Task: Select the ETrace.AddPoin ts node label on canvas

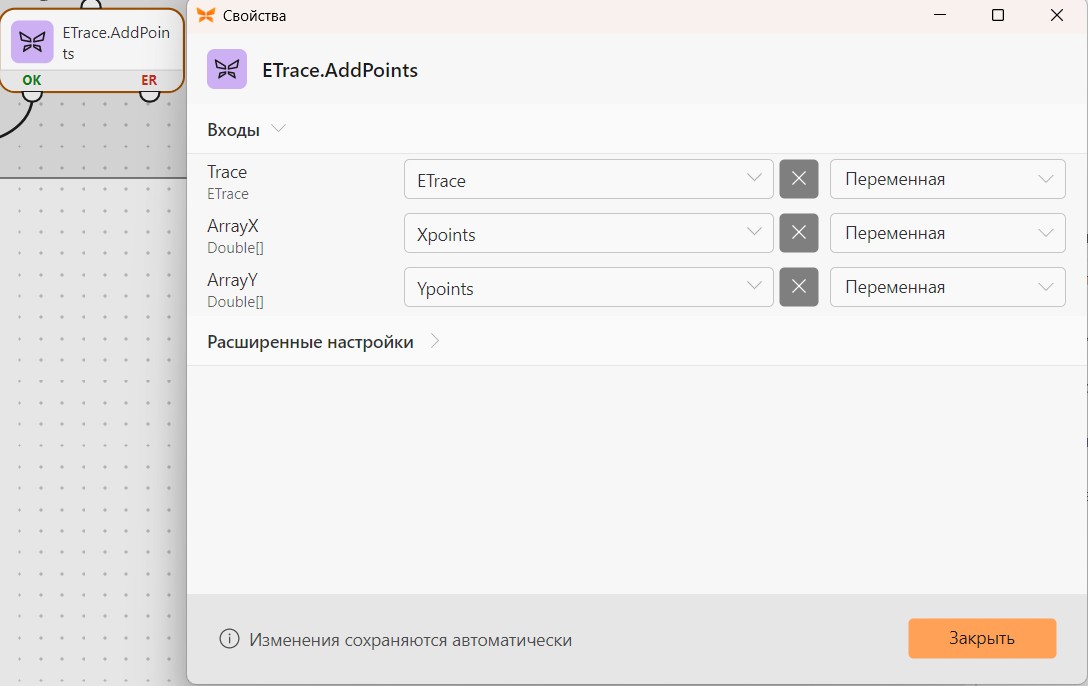Action: coord(116,43)
